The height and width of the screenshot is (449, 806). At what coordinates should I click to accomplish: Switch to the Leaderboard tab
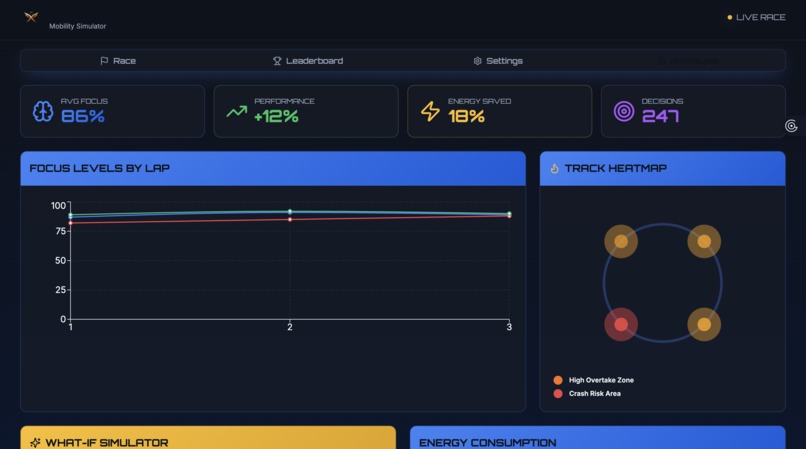tap(308, 61)
